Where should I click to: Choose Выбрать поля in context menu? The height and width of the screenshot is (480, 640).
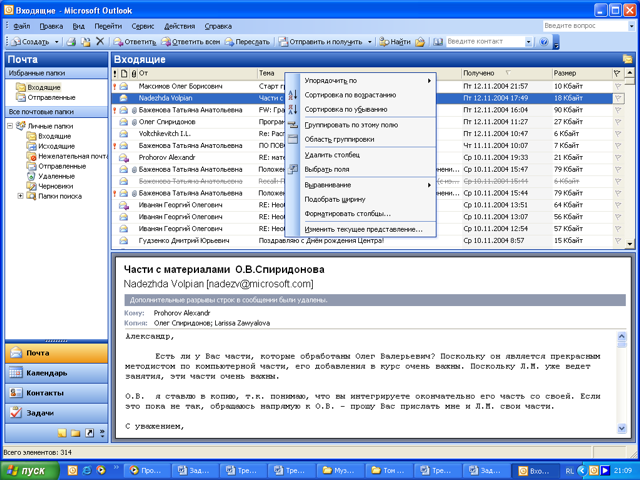360,169
